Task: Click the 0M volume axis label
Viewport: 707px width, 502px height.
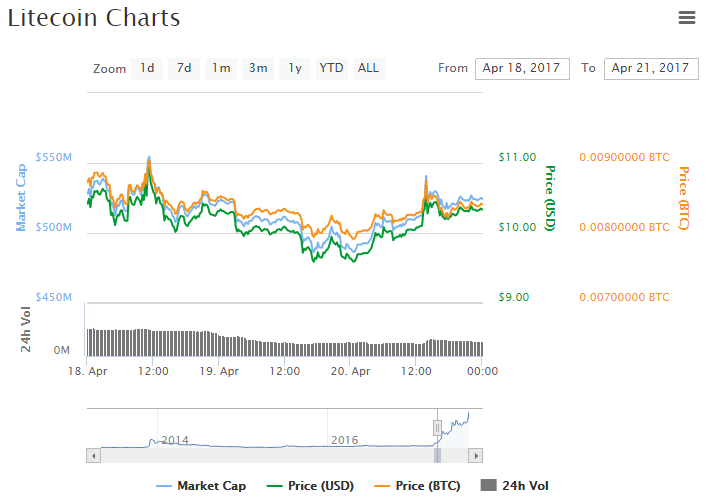Action: (x=62, y=350)
